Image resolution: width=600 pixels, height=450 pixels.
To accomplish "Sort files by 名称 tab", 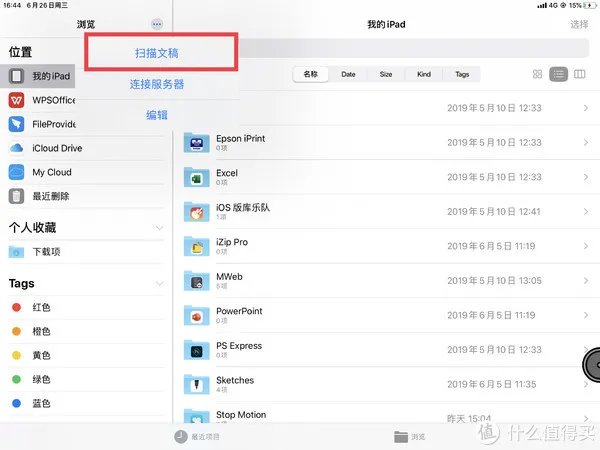I will (311, 74).
